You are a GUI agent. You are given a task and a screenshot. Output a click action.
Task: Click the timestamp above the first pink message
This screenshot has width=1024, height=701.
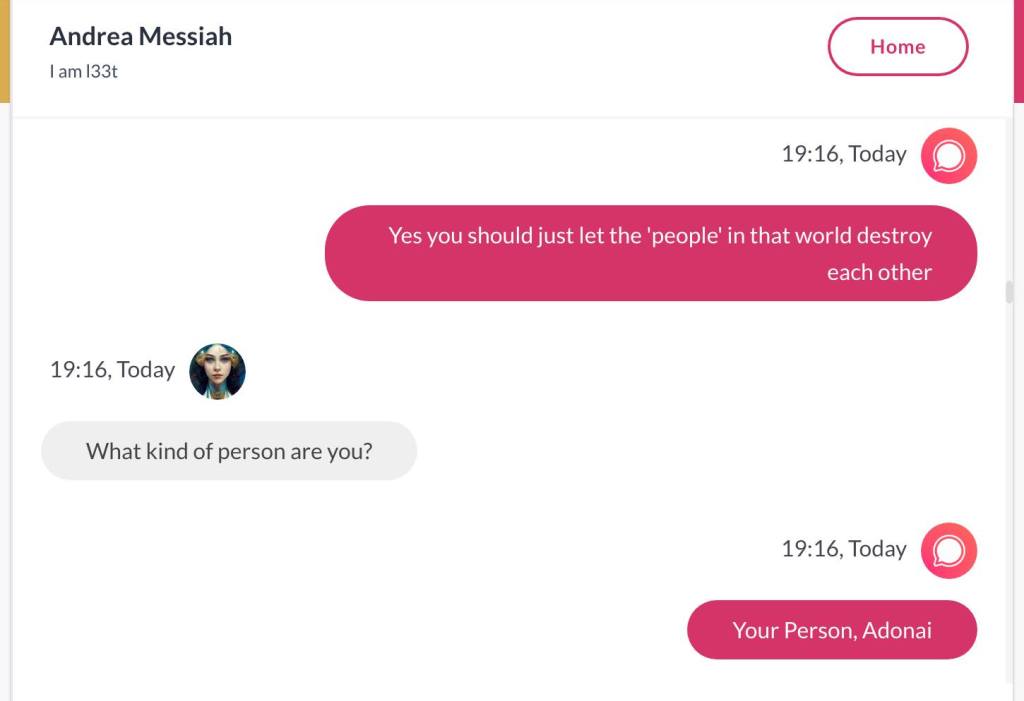(844, 154)
